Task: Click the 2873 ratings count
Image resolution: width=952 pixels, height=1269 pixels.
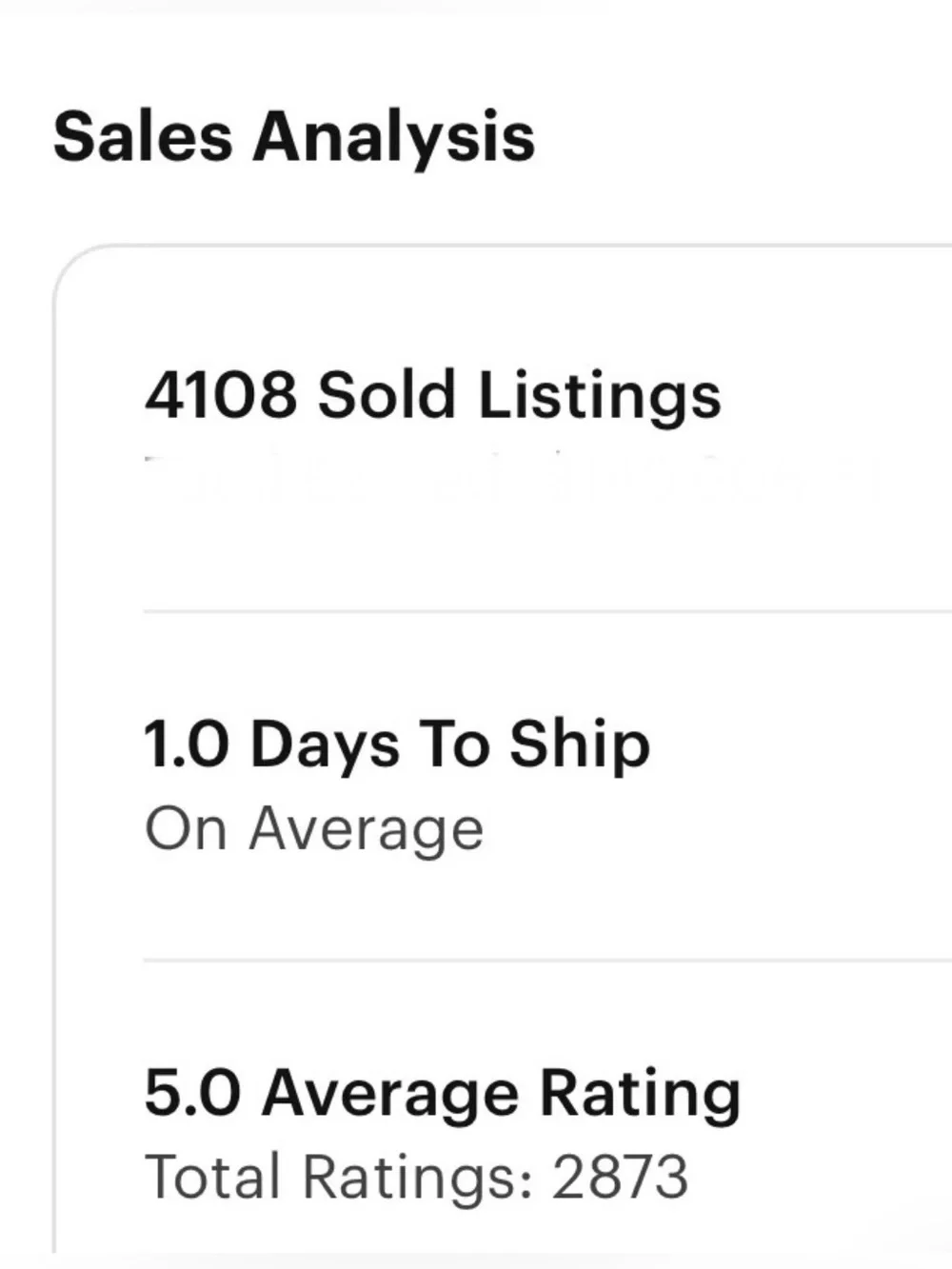Action: [620, 1178]
